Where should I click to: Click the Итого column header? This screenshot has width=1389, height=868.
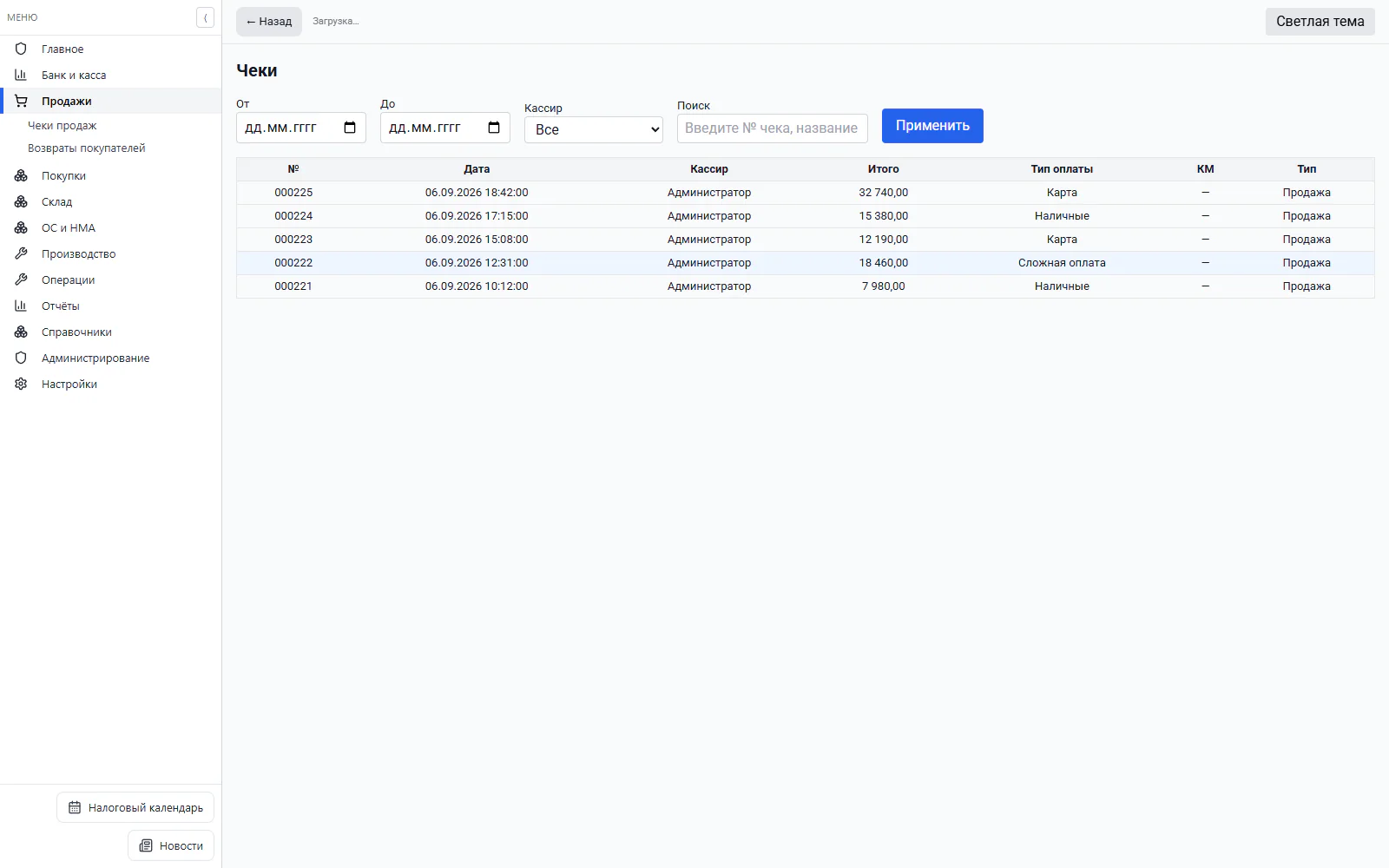pos(884,169)
